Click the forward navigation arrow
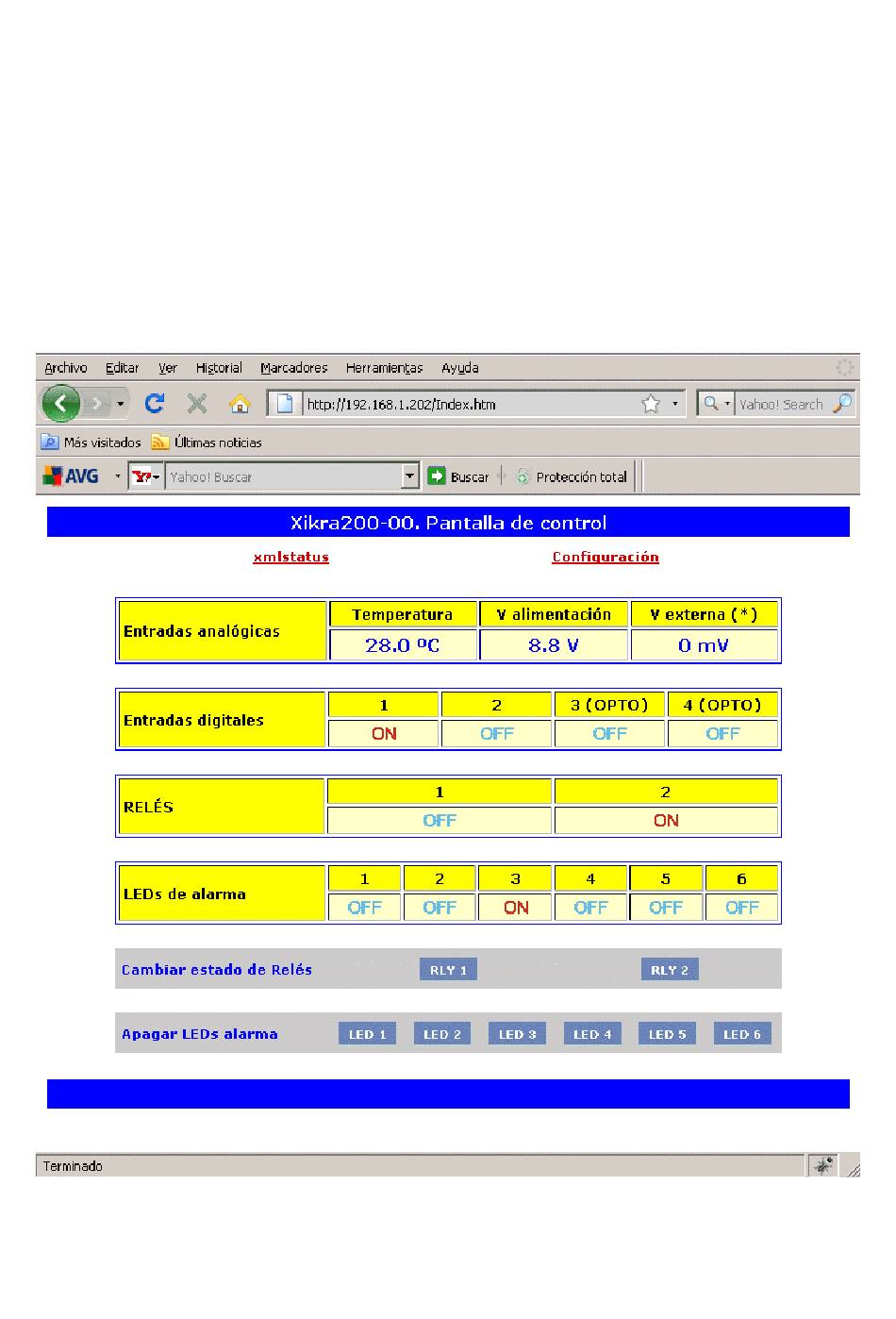Viewport: 896px width, 1319px height. pos(96,404)
